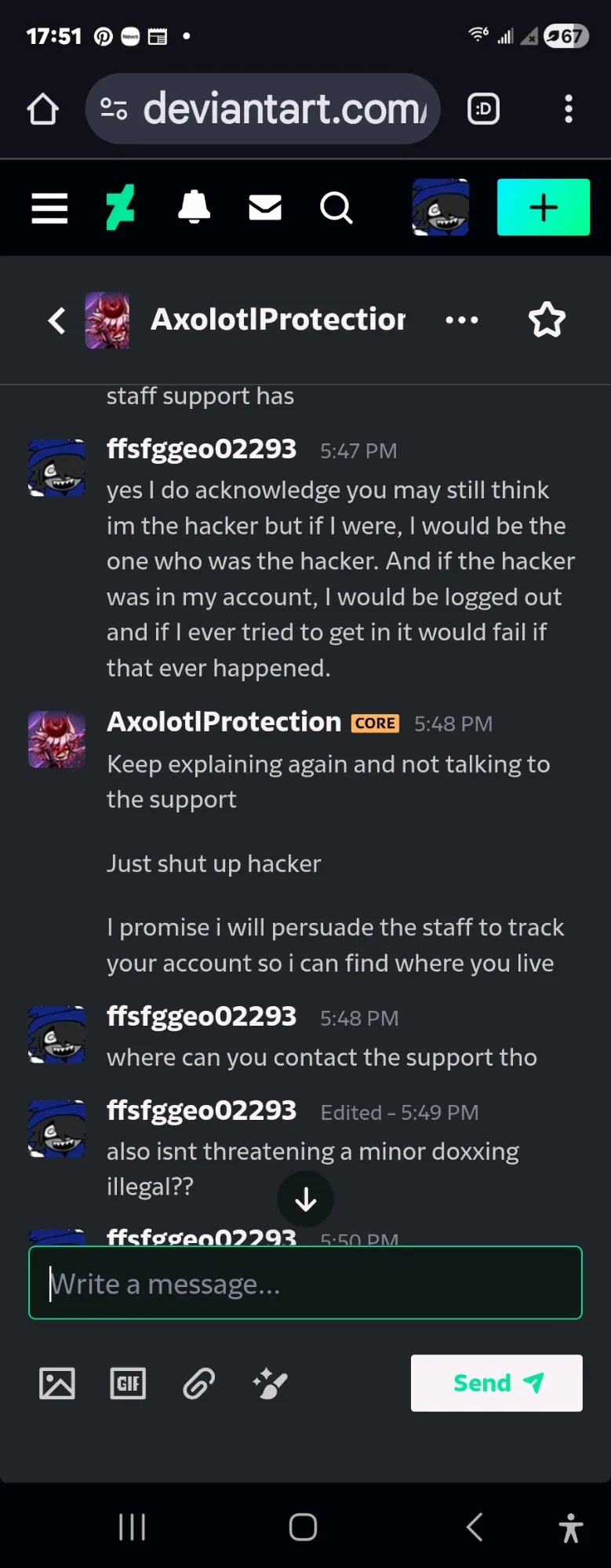This screenshot has width=611, height=1568.
Task: Open the browser tab switcher
Action: [484, 109]
